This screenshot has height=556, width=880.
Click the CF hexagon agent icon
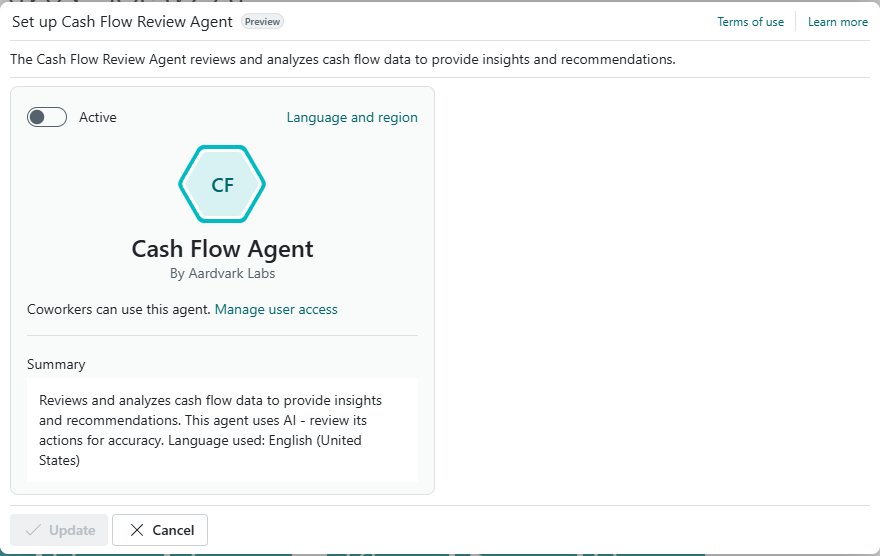click(222, 184)
